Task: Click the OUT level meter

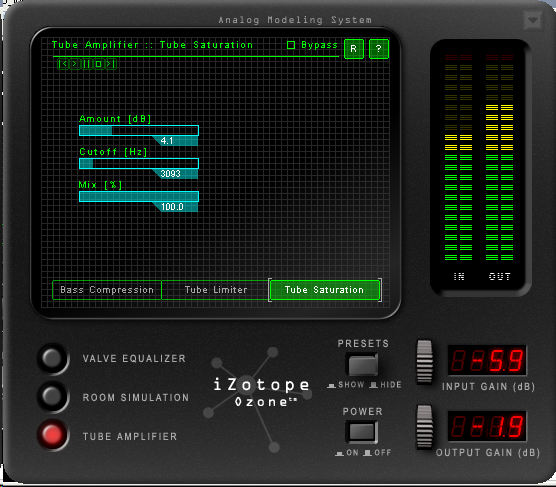Action: point(500,158)
